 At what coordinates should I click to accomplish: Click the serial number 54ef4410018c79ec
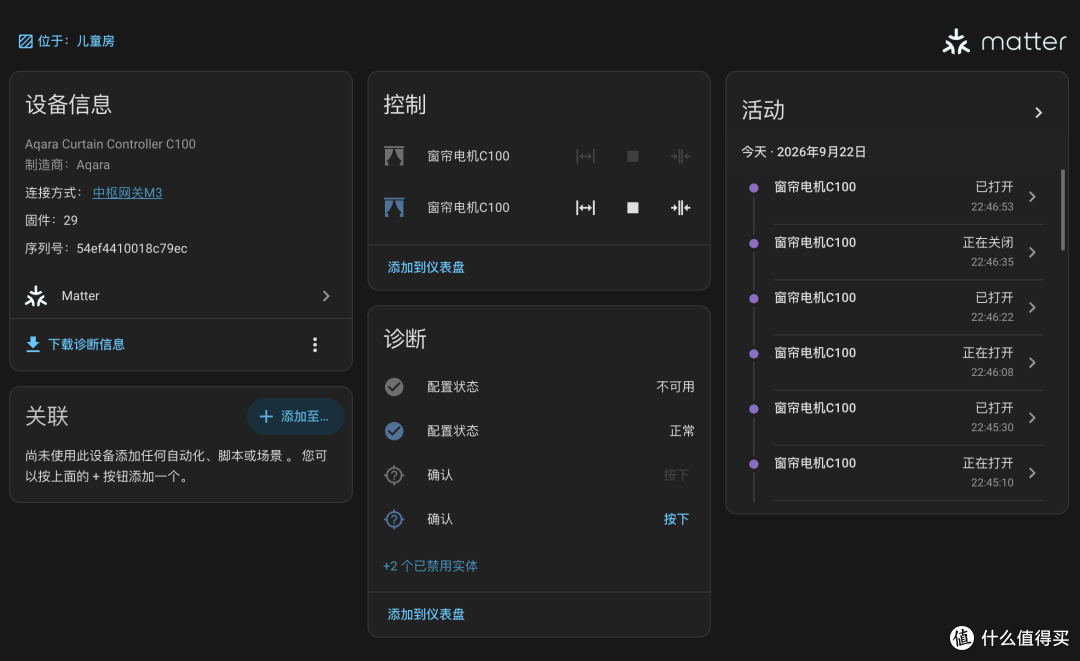[x=132, y=249]
